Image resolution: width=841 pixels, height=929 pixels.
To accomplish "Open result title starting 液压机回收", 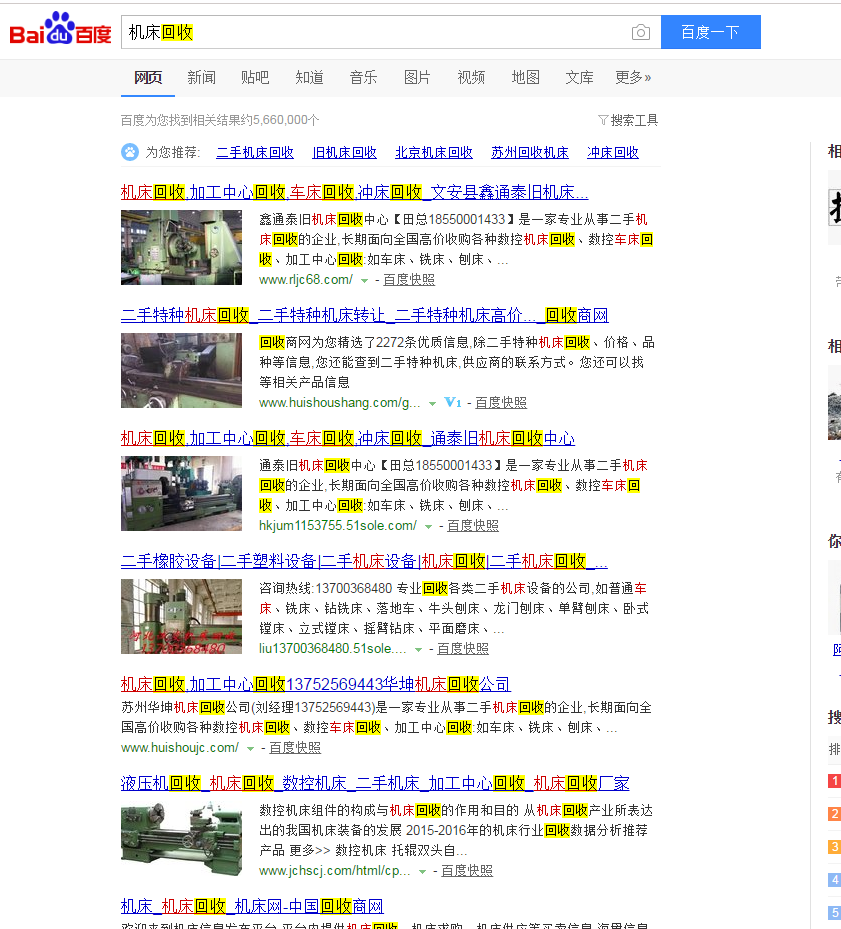I will [375, 783].
